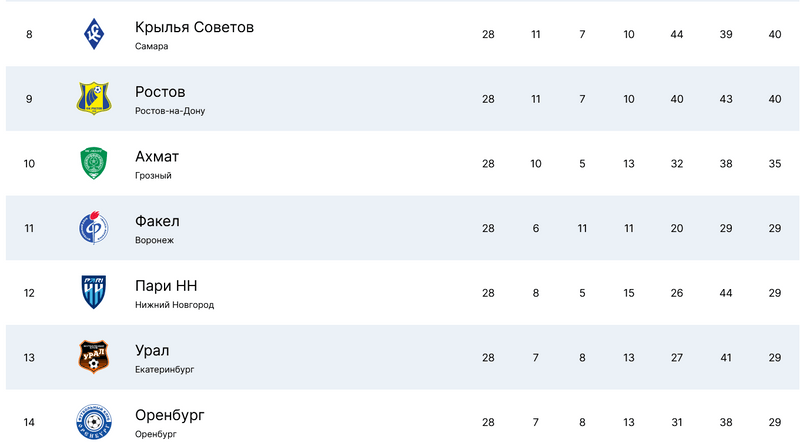Image resolution: width=800 pixels, height=447 pixels.
Task: Open the Урал team page
Action: [152, 350]
